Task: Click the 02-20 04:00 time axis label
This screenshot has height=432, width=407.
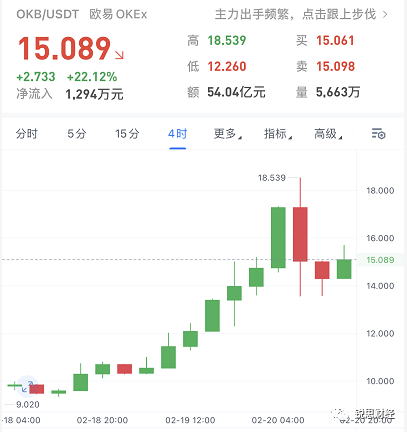Action: coord(278,420)
